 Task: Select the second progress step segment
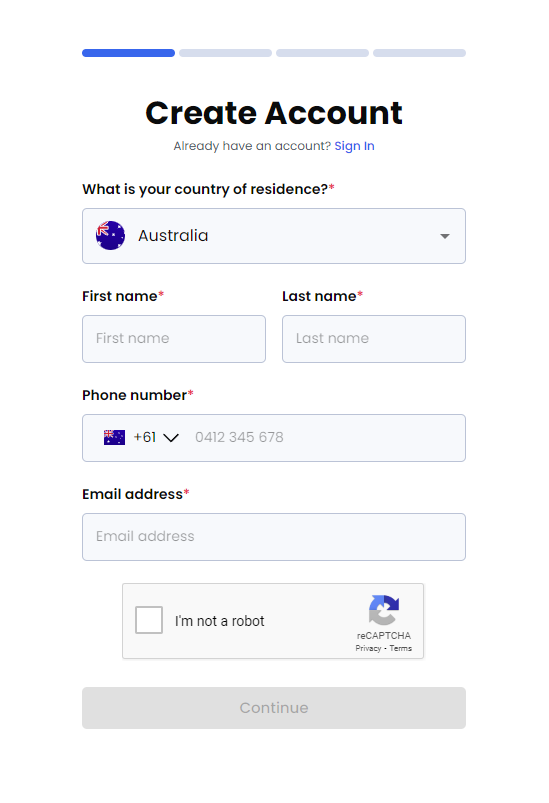tap(225, 53)
